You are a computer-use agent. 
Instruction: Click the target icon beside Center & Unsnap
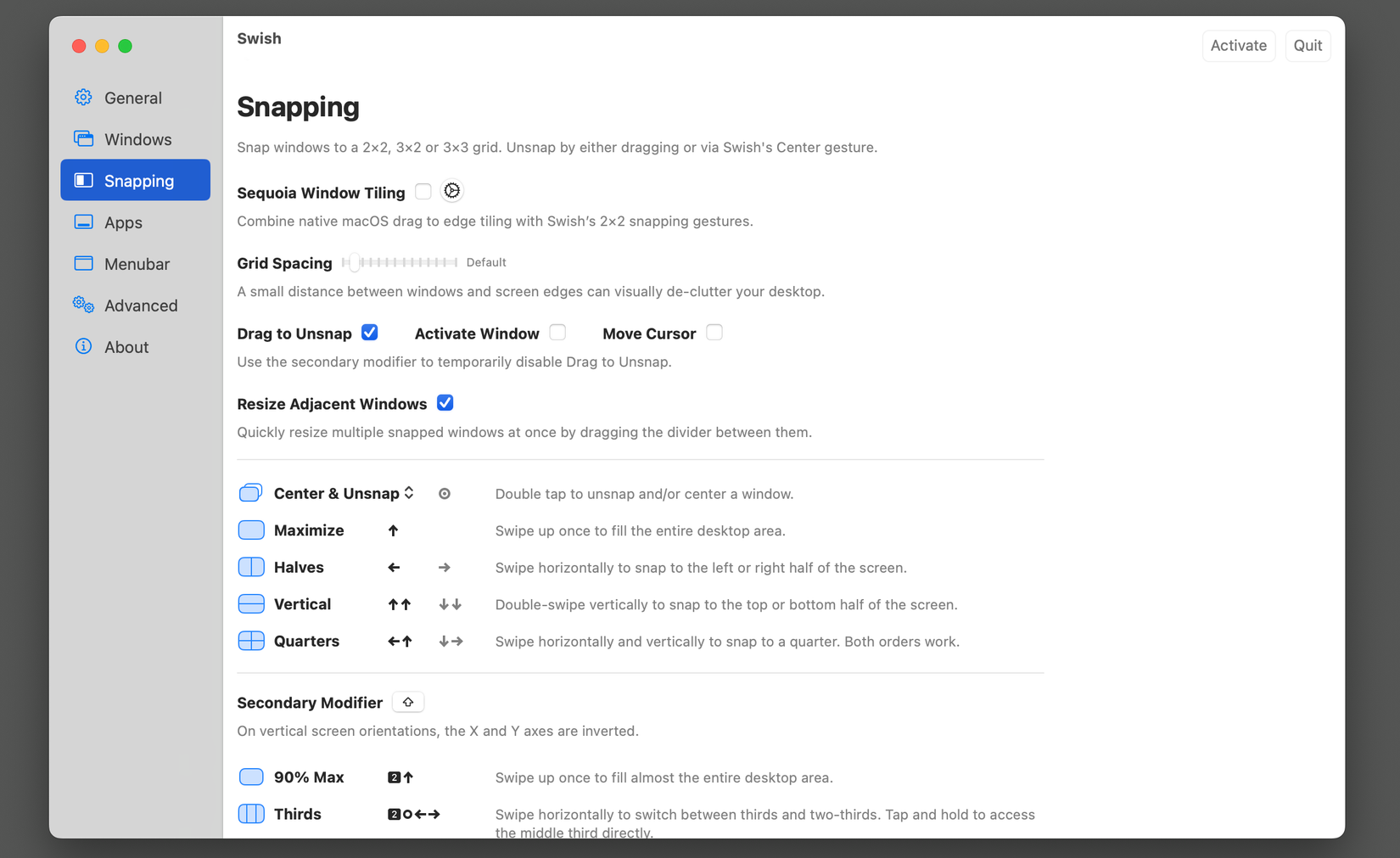(x=445, y=493)
